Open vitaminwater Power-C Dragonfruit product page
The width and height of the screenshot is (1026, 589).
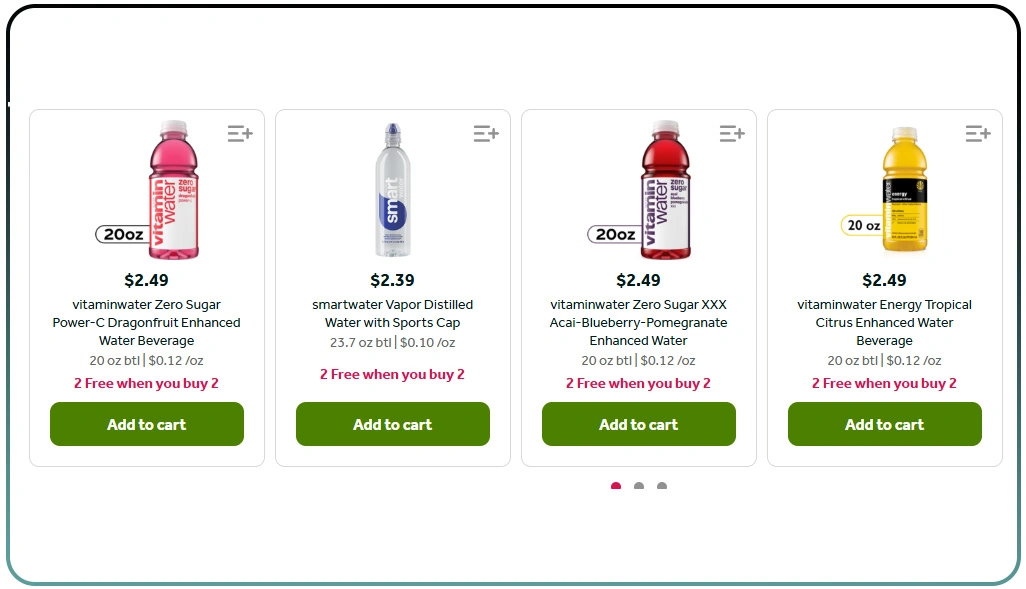pyautogui.click(x=146, y=322)
